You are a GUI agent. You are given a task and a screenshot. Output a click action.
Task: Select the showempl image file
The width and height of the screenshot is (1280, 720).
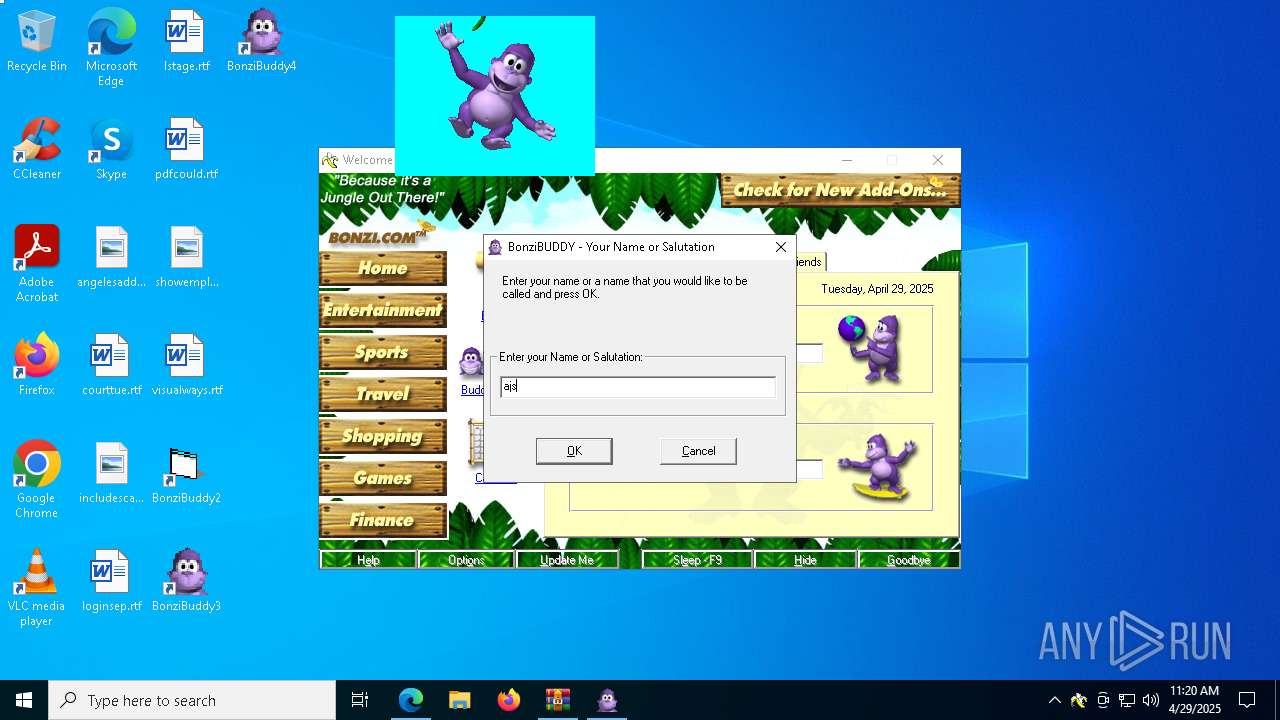click(186, 258)
